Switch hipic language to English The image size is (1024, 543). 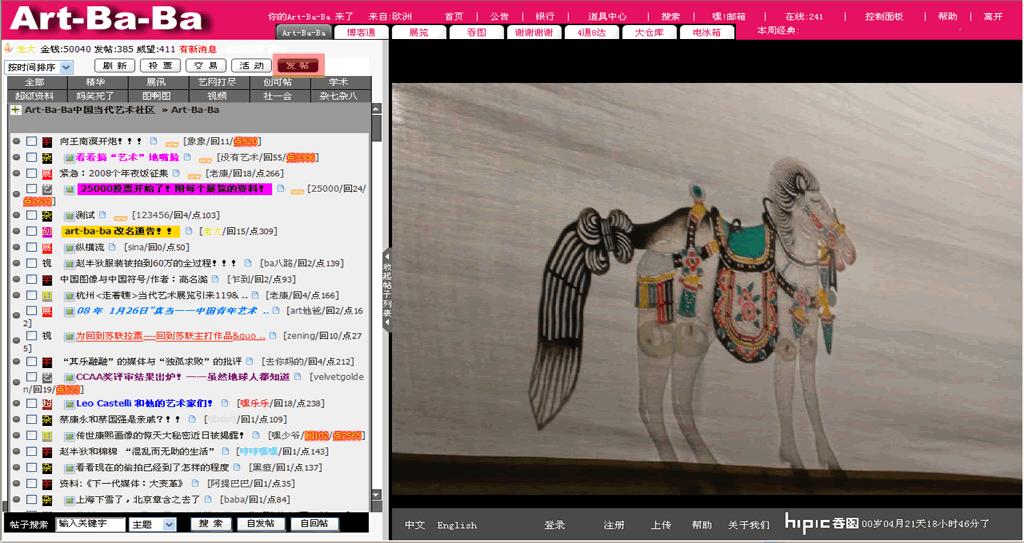pos(456,525)
